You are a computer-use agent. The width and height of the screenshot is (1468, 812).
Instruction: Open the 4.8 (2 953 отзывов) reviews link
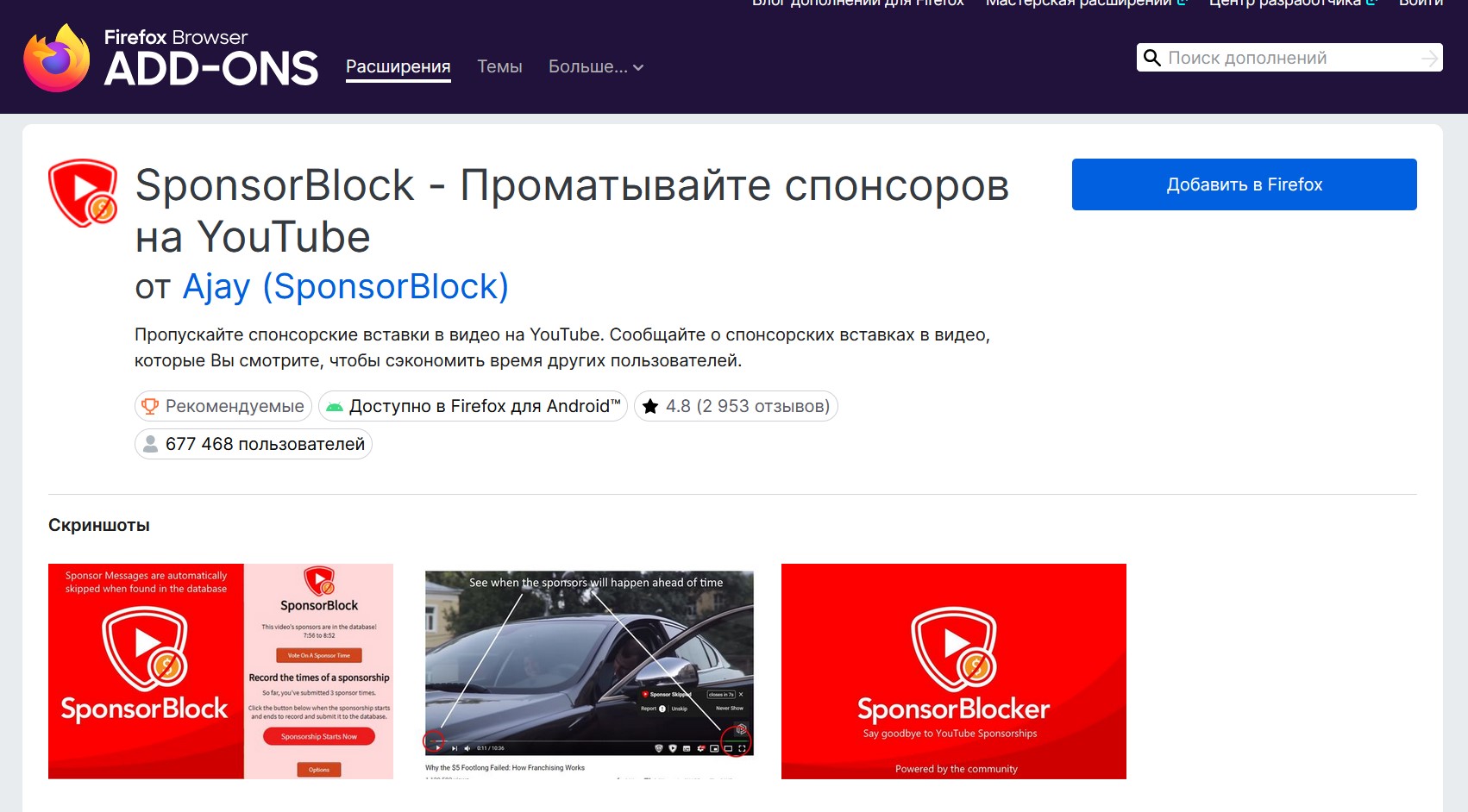pyautogui.click(x=736, y=406)
